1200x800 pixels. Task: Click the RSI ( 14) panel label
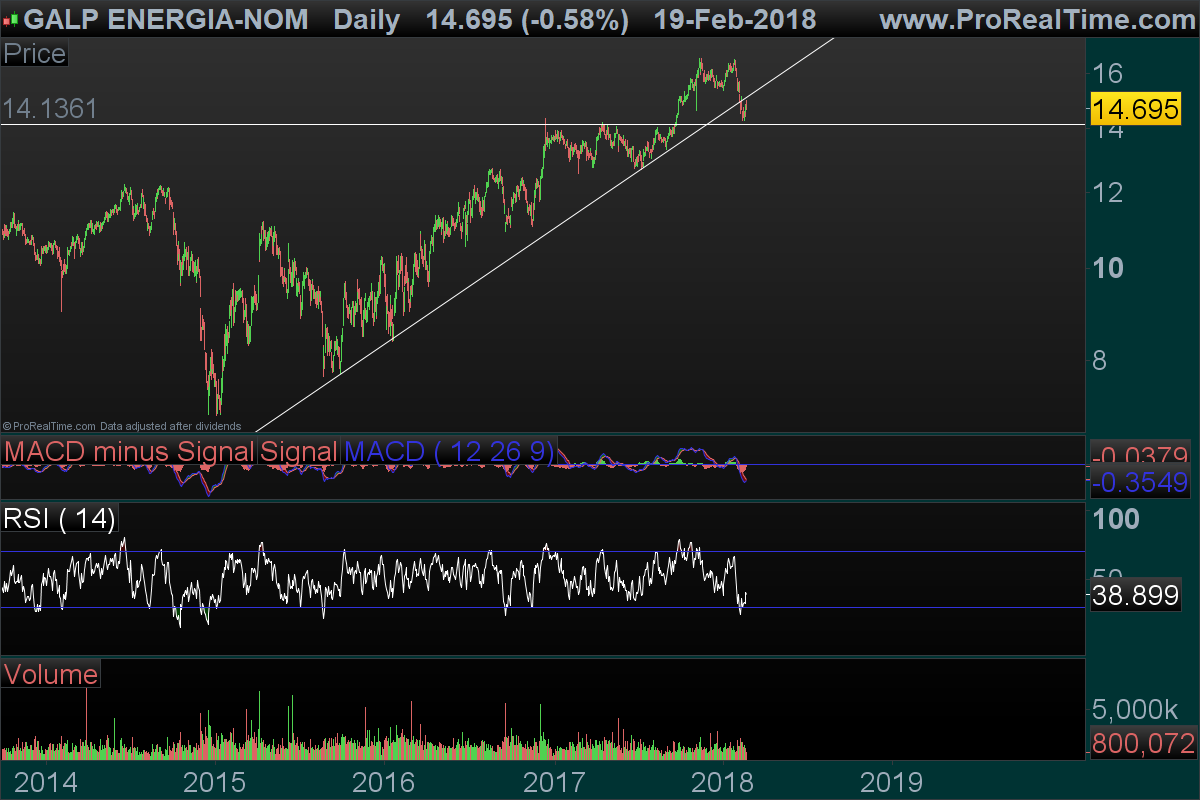coord(60,518)
